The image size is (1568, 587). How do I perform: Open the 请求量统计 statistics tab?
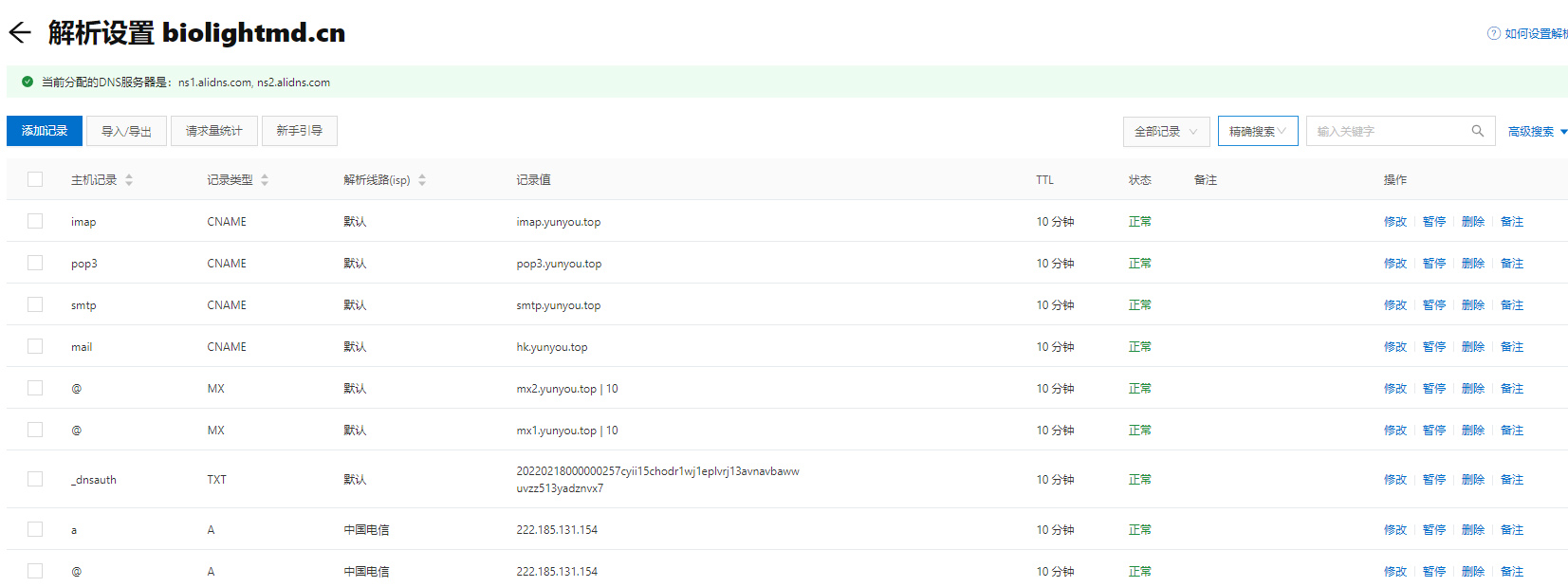tap(213, 131)
